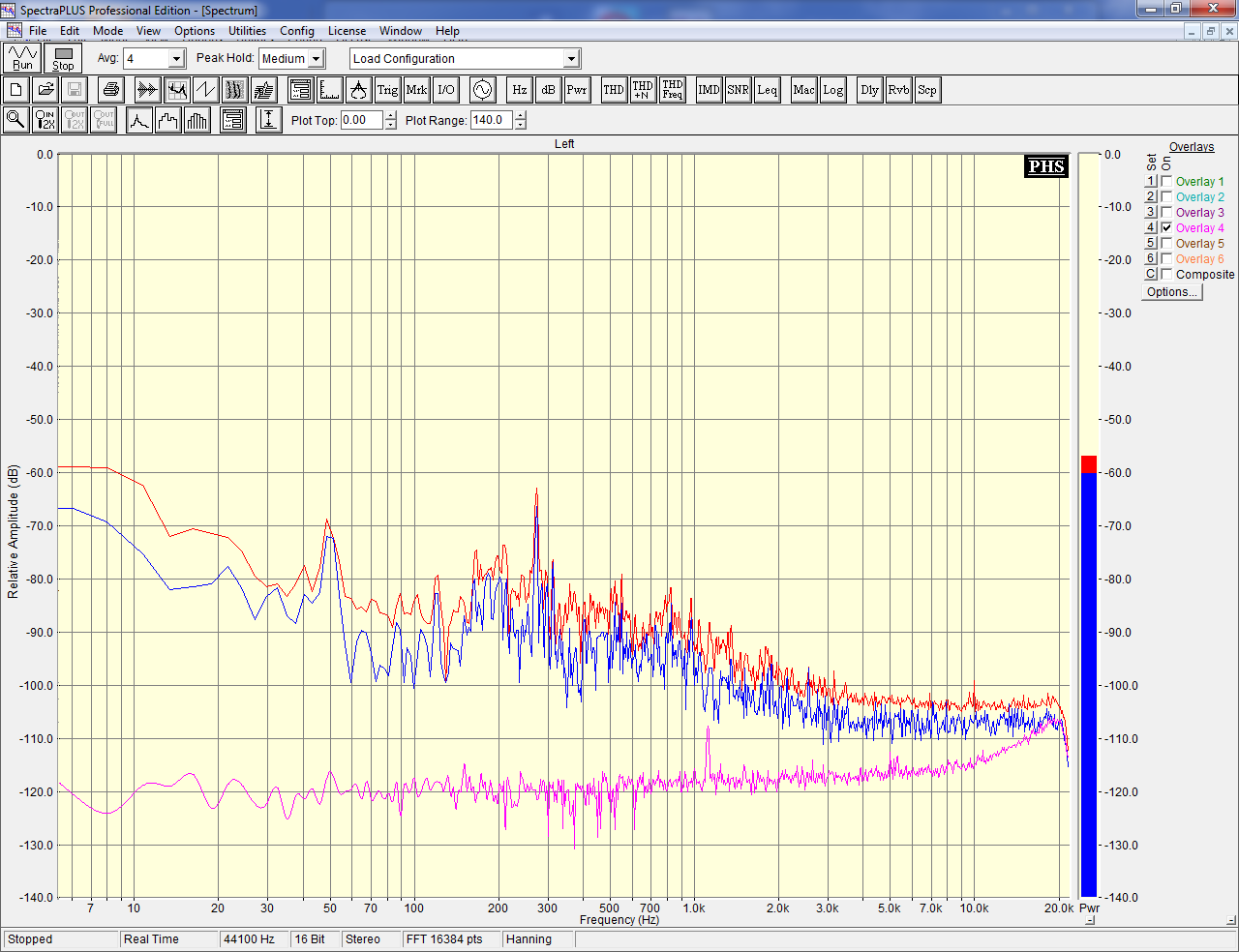
Task: Click the Hz toolbar button
Action: pyautogui.click(x=519, y=90)
